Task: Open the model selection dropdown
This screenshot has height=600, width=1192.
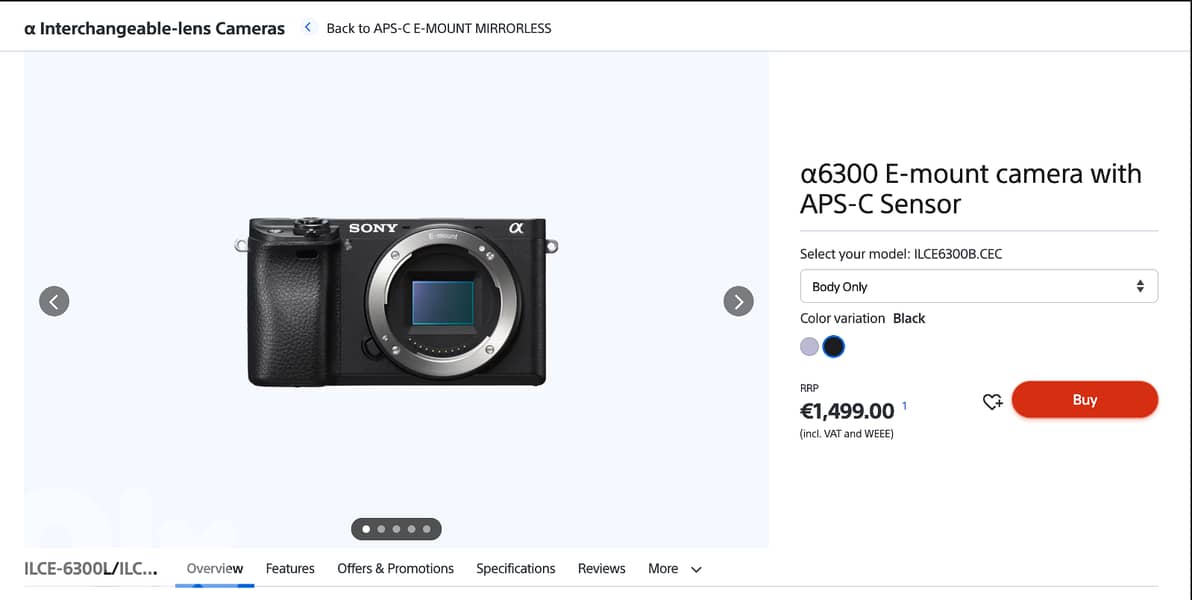Action: [x=978, y=286]
